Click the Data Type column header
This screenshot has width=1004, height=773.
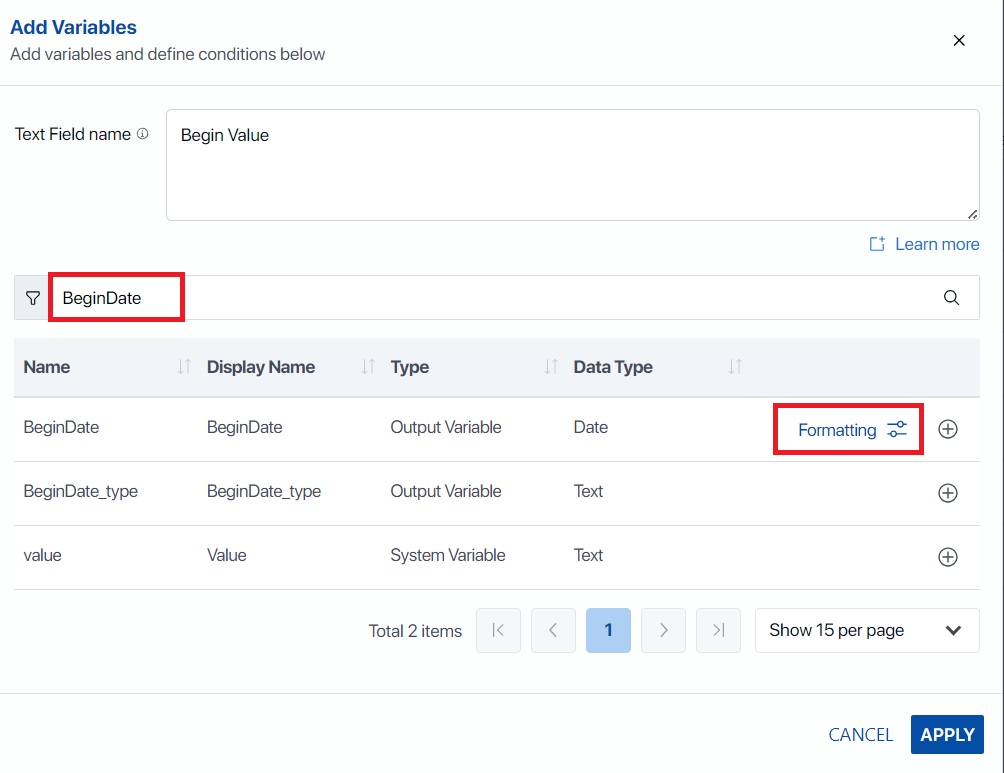613,367
